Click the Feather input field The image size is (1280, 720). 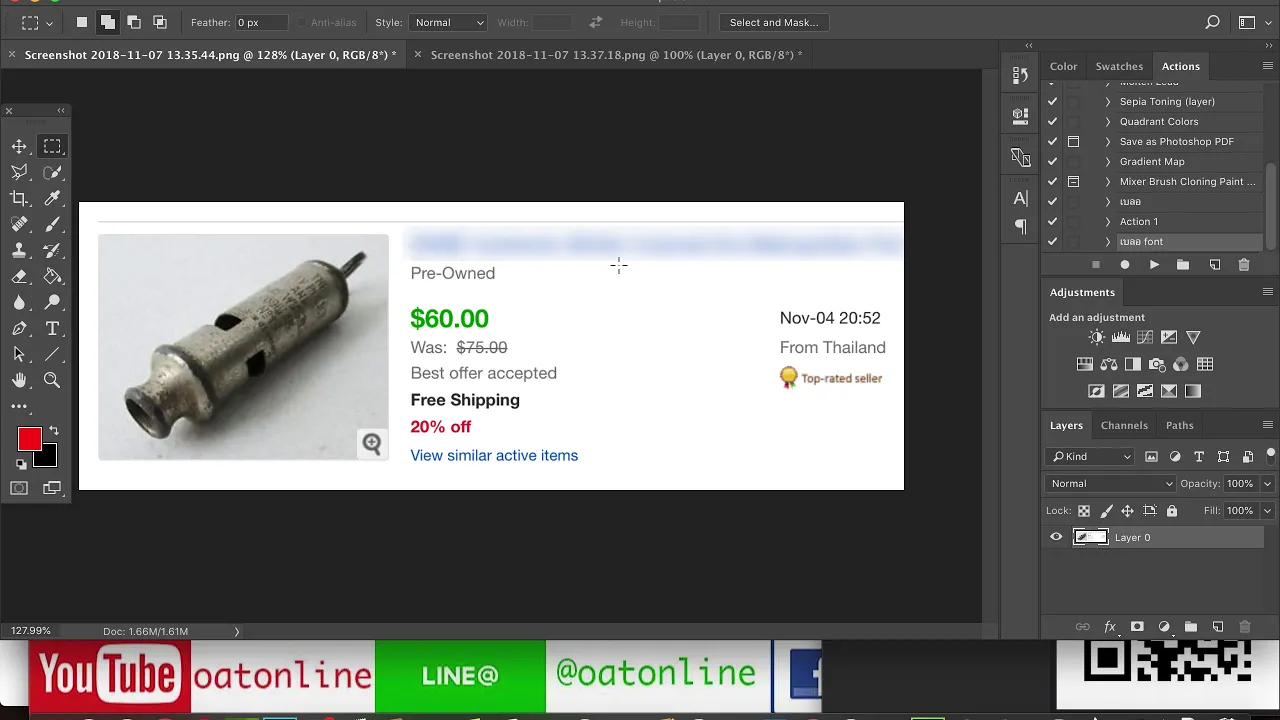[262, 22]
